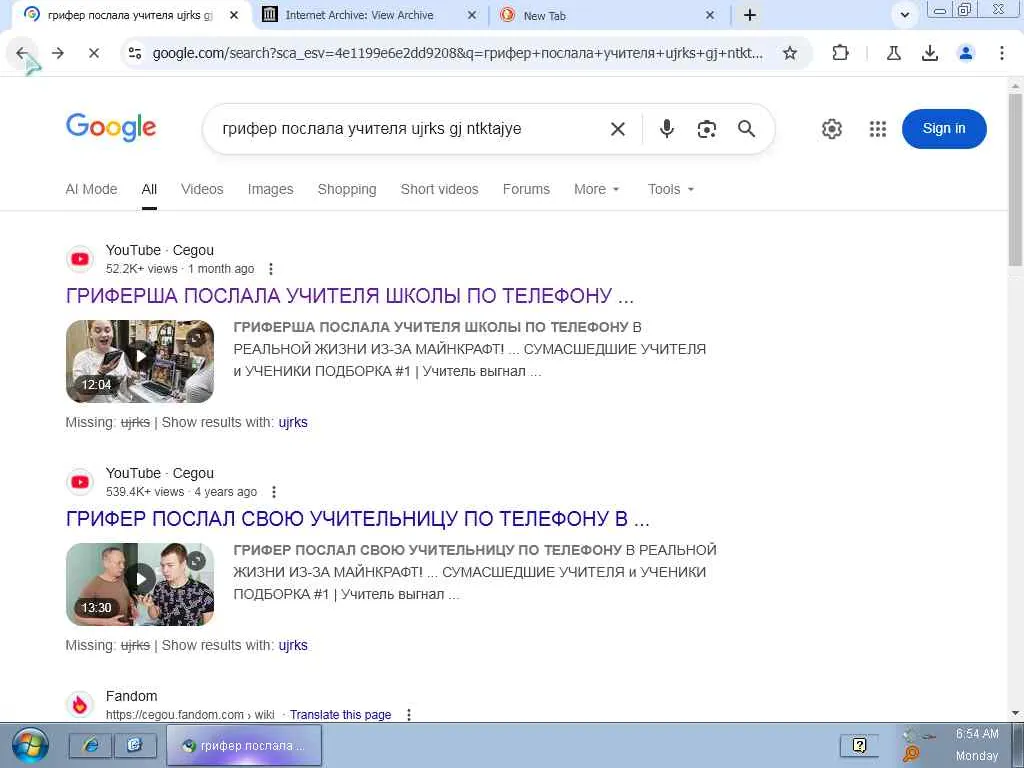The height and width of the screenshot is (768, 1024).
Task: Click the Fandom result site name
Action: click(131, 696)
